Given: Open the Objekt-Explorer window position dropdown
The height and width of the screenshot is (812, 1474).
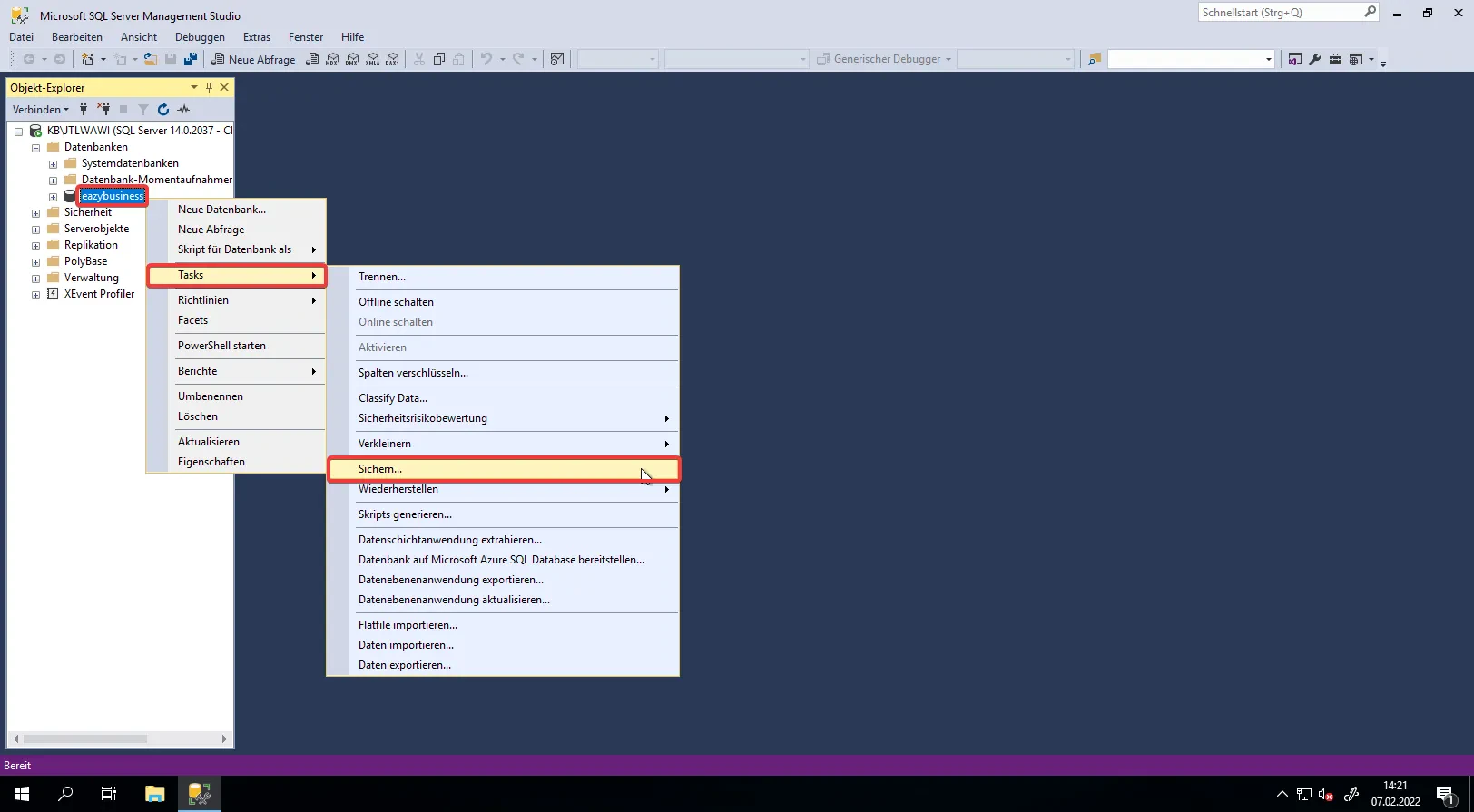Looking at the screenshot, I should [x=193, y=87].
